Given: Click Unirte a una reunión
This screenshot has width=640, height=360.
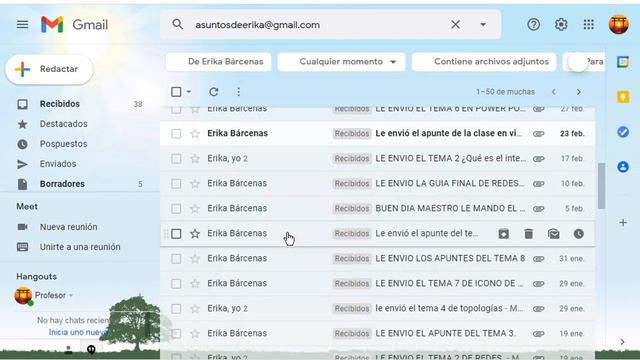Looking at the screenshot, I should pos(80,247).
